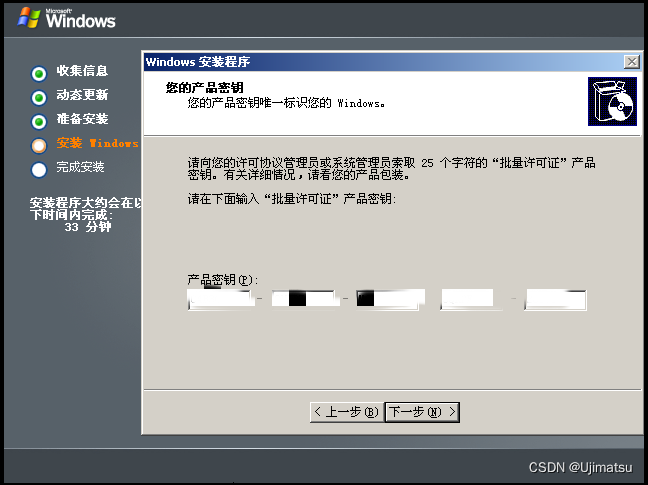Click the 下一步(N) next button
This screenshot has height=485, width=648.
pyautogui.click(x=422, y=412)
